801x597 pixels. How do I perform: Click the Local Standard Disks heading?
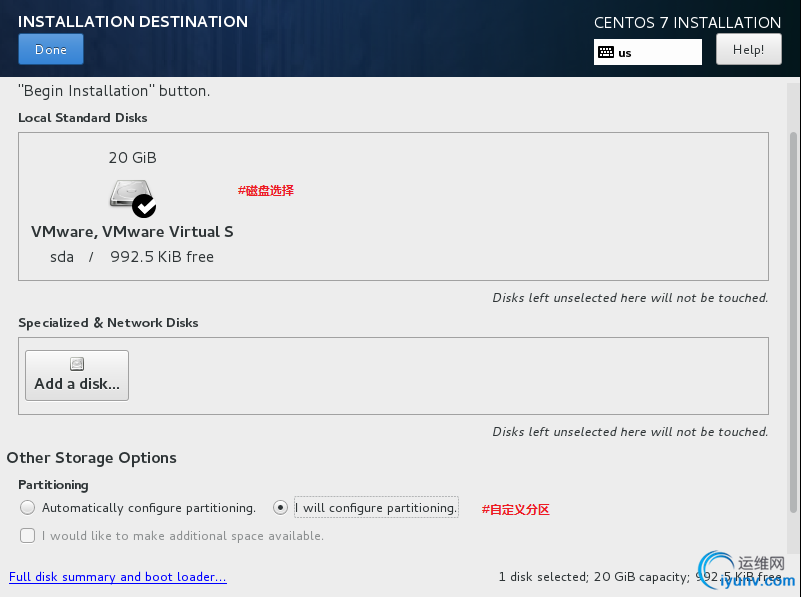[x=83, y=118]
